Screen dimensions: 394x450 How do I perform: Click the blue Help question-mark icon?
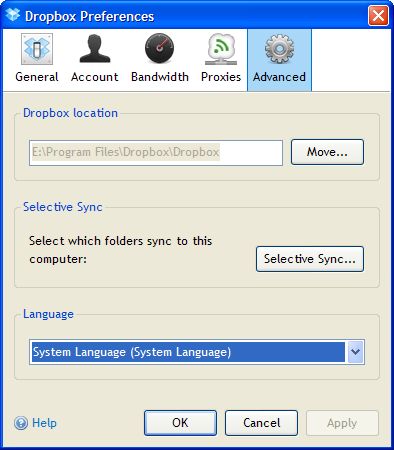pos(21,423)
